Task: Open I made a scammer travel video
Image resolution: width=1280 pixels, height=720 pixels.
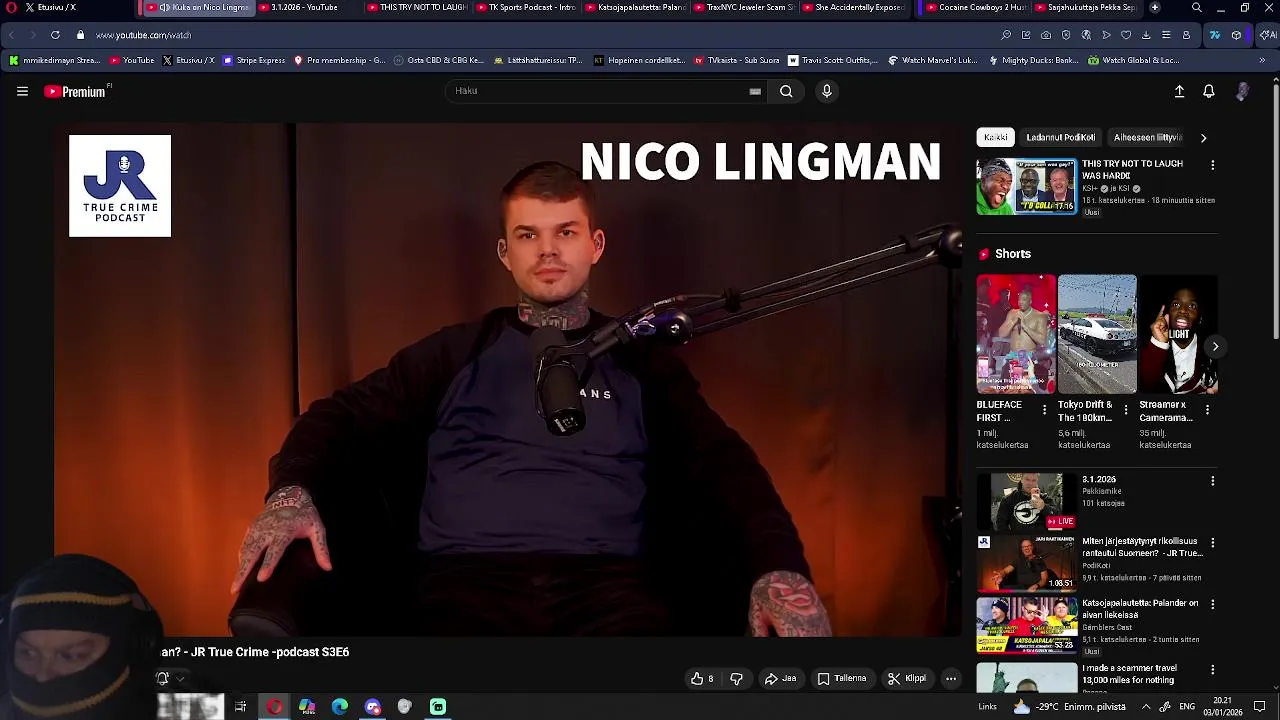Action: point(1027,677)
